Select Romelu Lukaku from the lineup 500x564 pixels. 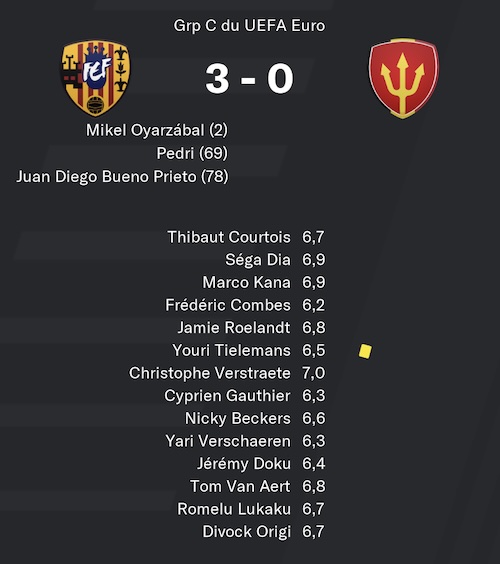[234, 509]
